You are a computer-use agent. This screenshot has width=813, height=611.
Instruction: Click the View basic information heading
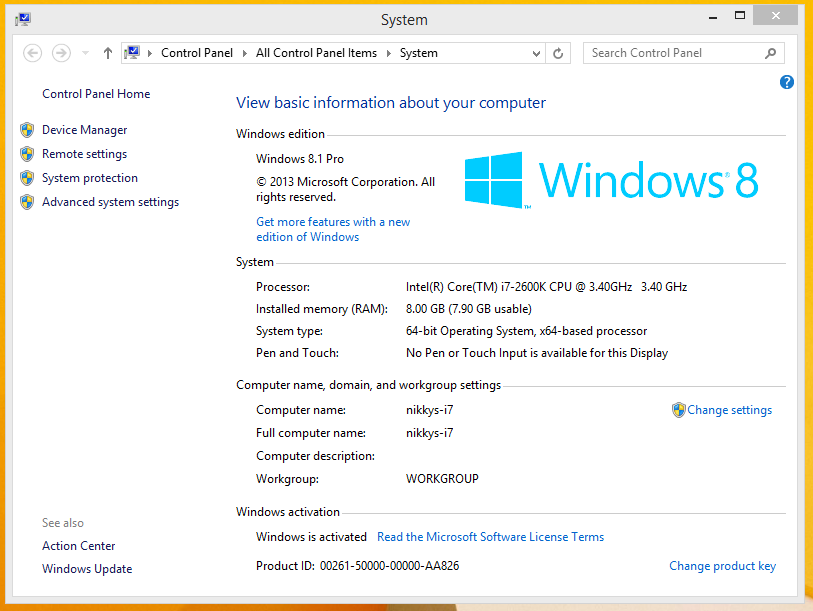(x=391, y=103)
